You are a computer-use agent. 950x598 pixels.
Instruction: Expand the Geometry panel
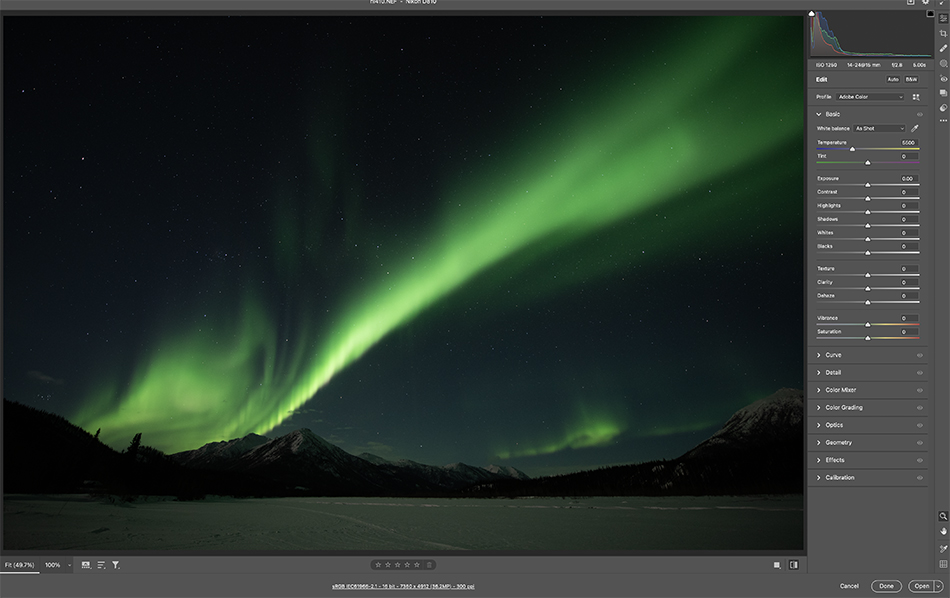819,443
